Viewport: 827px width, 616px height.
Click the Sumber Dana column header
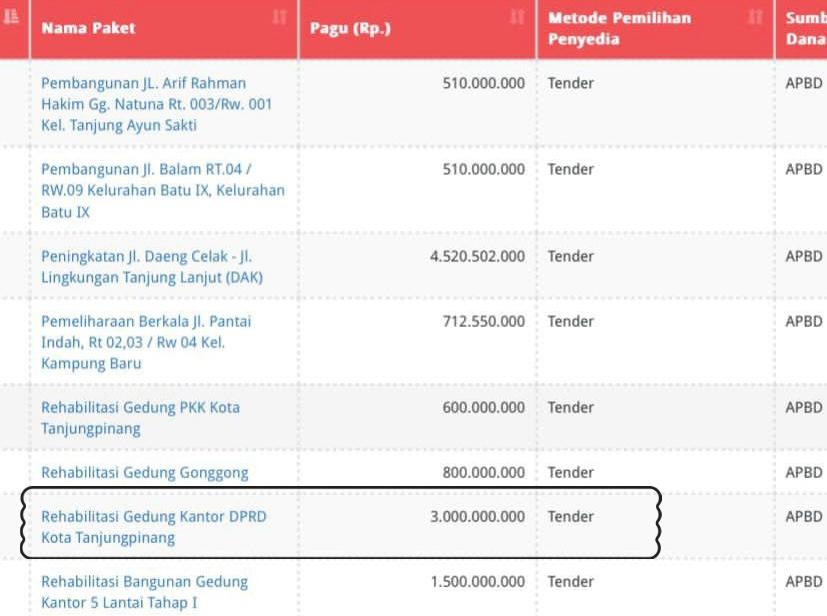tap(805, 28)
